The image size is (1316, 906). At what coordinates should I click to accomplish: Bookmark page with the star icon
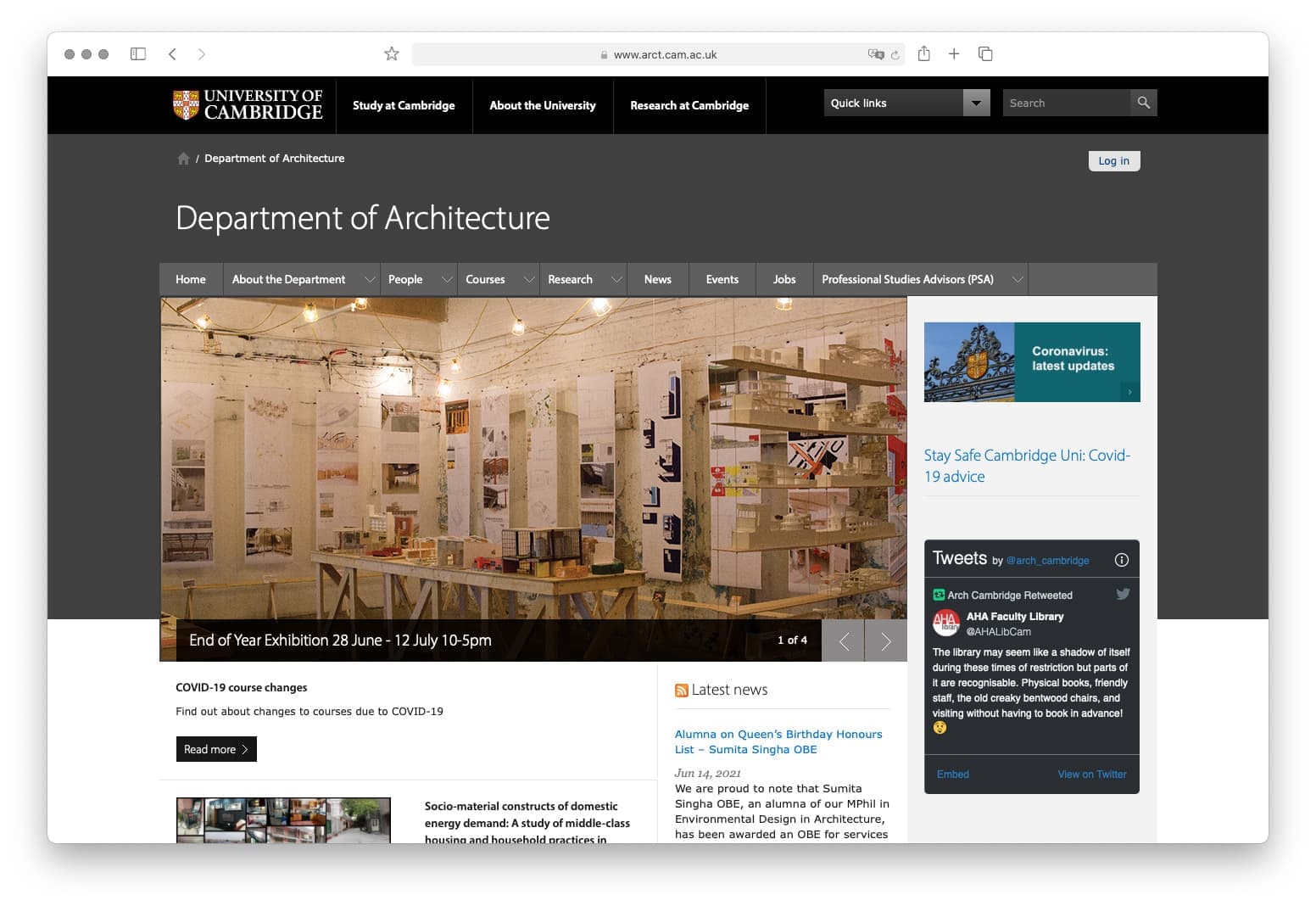pos(391,54)
